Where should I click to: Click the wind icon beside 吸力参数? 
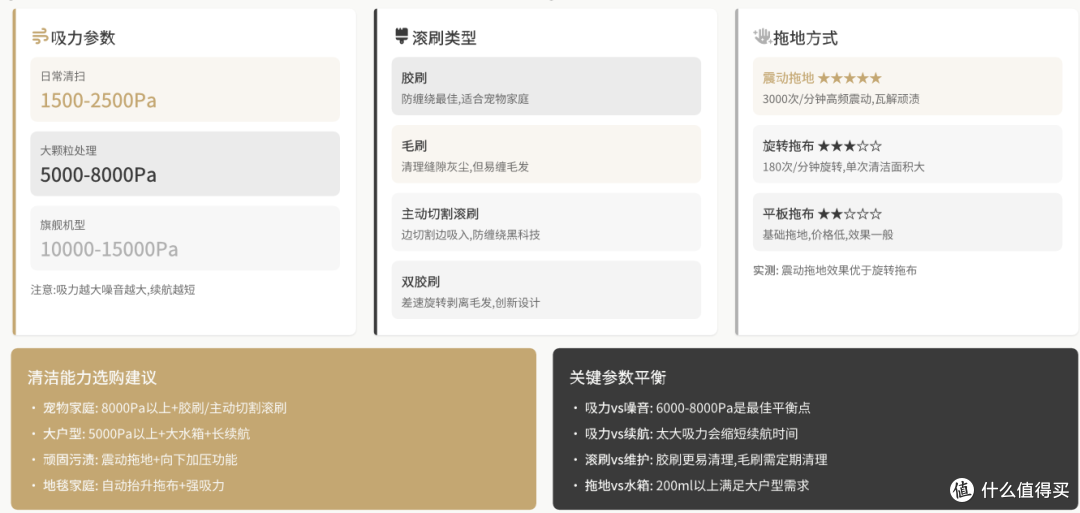40,36
